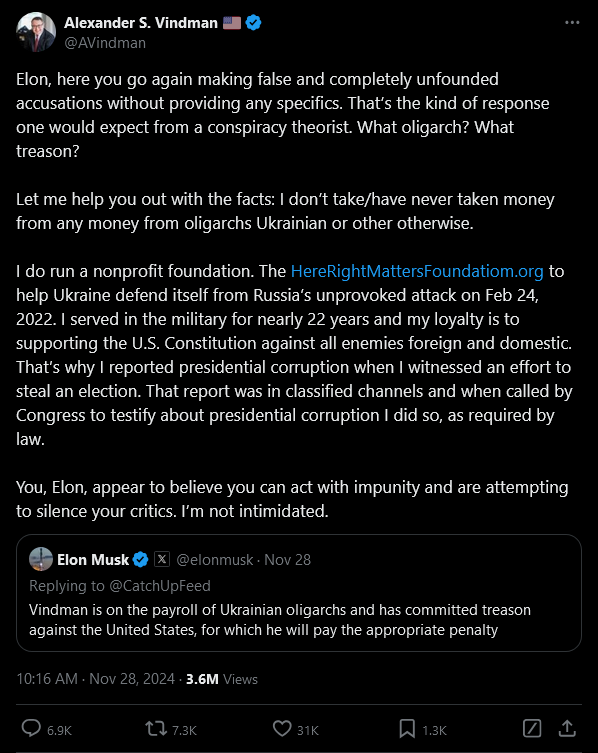Viewport: 598px width, 753px height.
Task: Open the quoted Elon Musk post text
Action: point(280,619)
